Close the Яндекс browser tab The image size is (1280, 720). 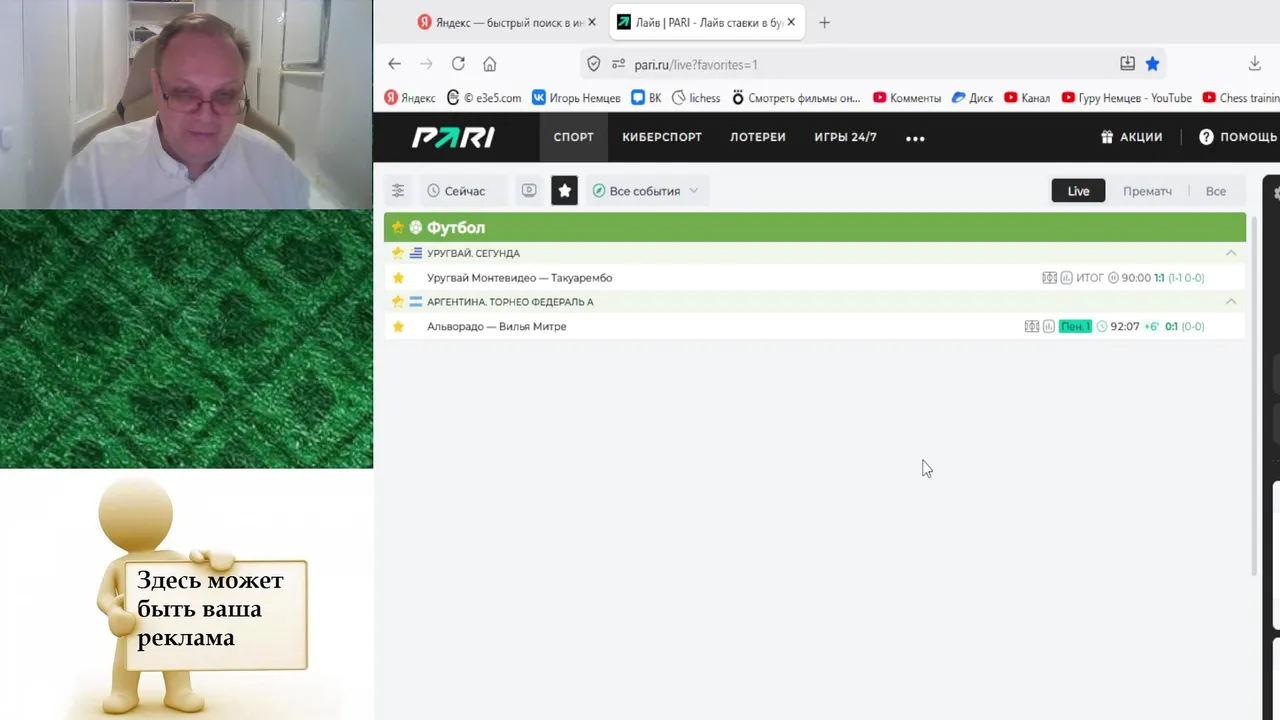coord(591,22)
